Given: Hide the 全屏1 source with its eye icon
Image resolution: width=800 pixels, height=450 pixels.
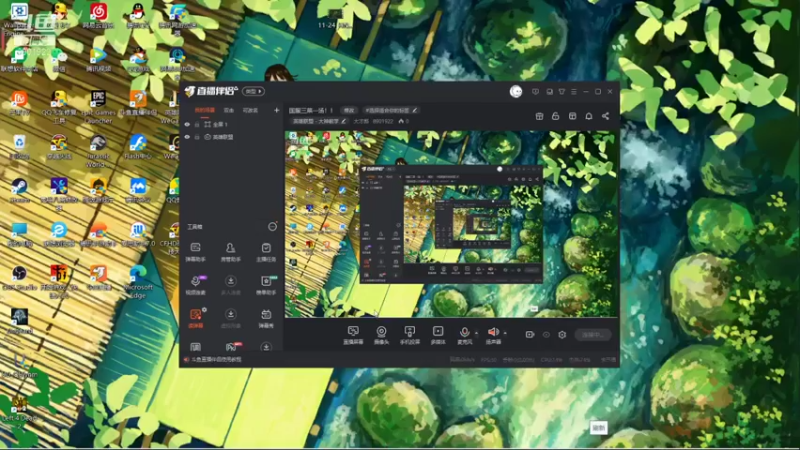Looking at the screenshot, I should tap(187, 124).
